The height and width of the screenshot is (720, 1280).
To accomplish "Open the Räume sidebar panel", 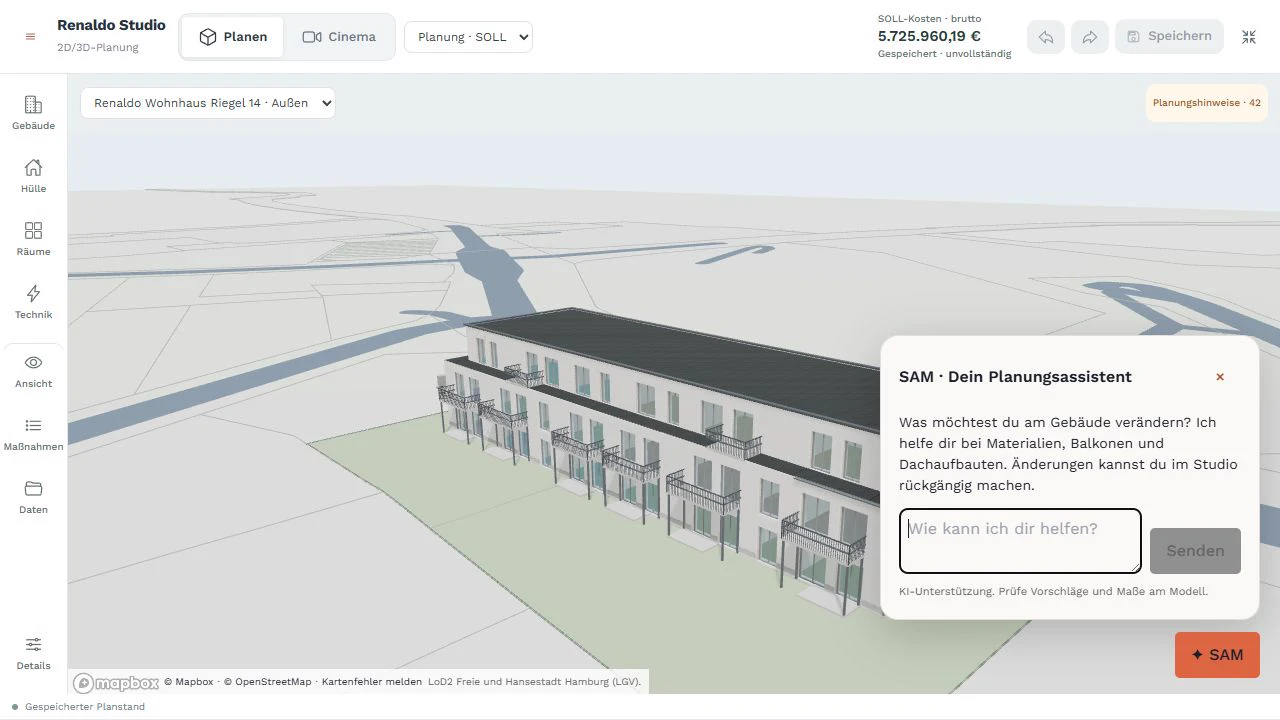I will pos(33,239).
